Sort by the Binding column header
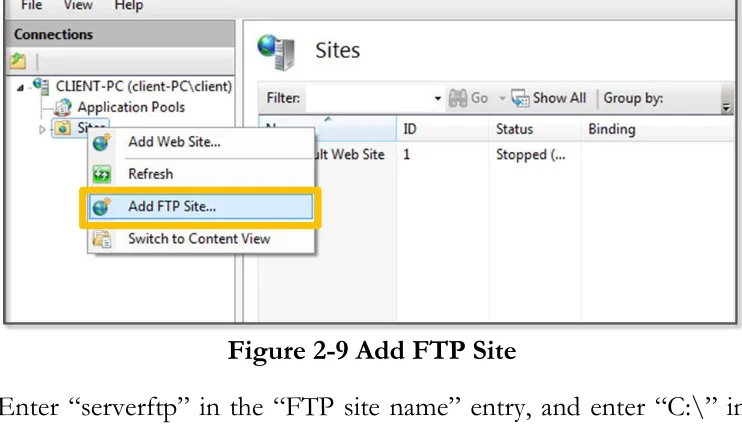This screenshot has height=428, width=742. [x=658, y=129]
